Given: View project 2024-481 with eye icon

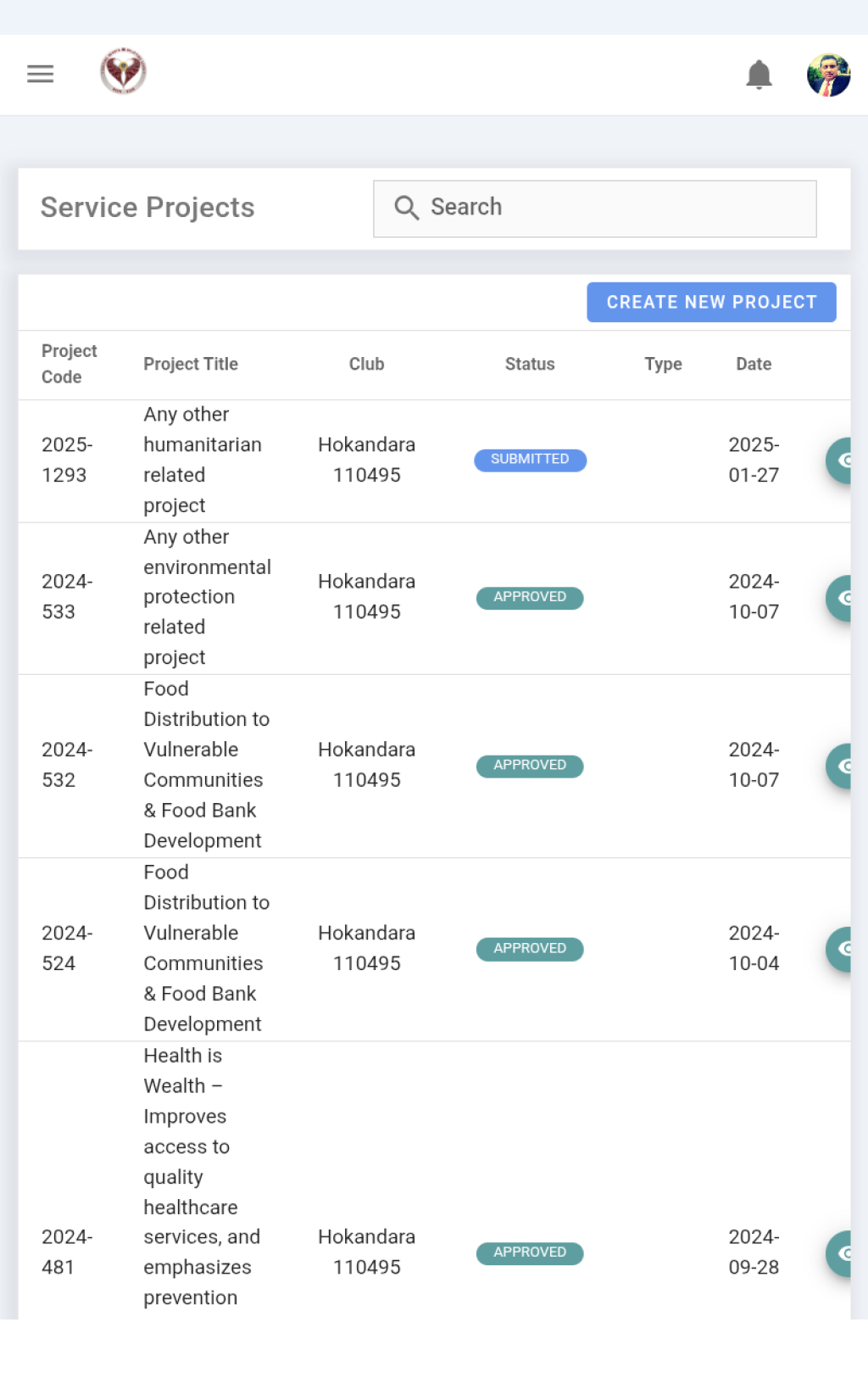Looking at the screenshot, I should (x=839, y=1253).
